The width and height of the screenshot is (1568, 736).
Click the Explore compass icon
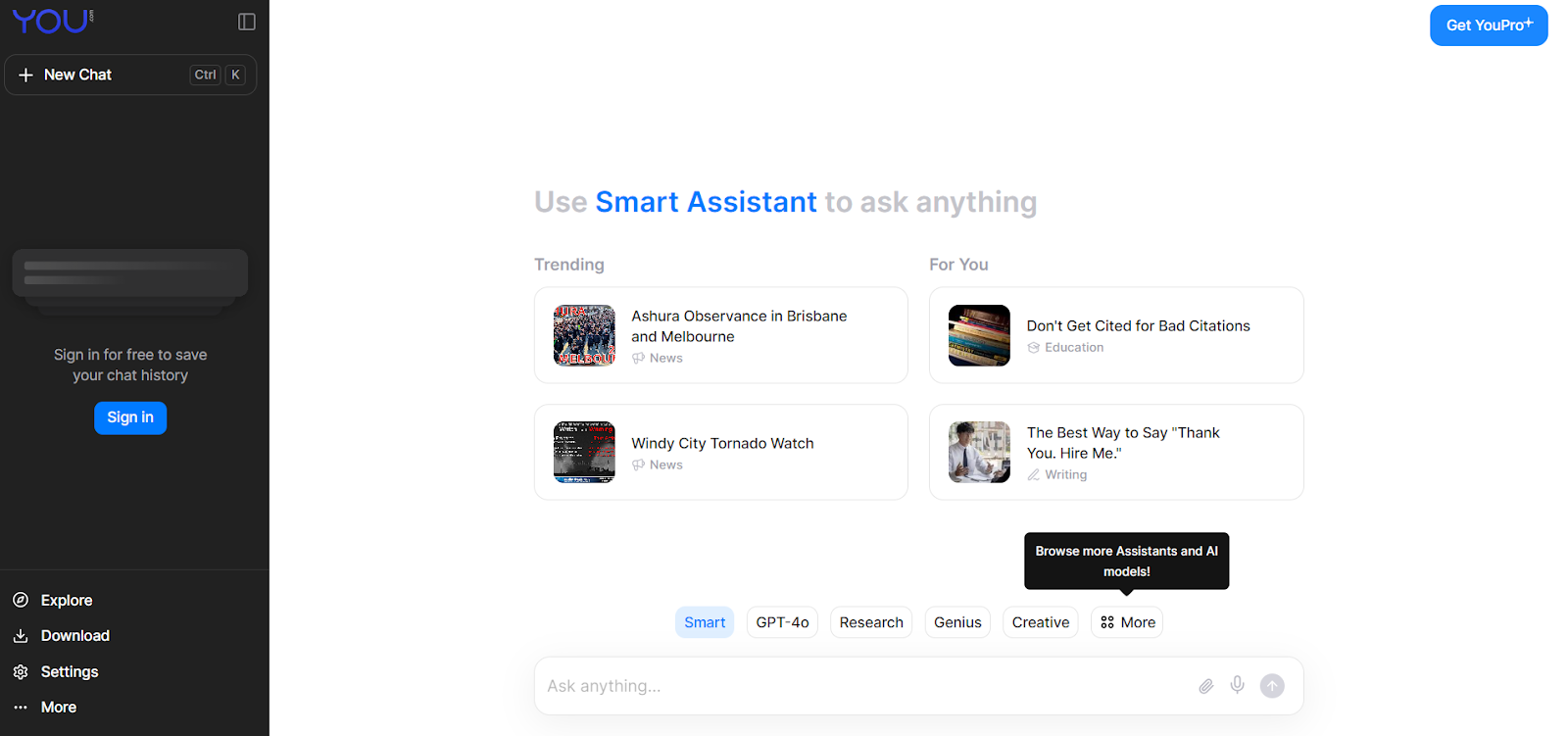(21, 600)
